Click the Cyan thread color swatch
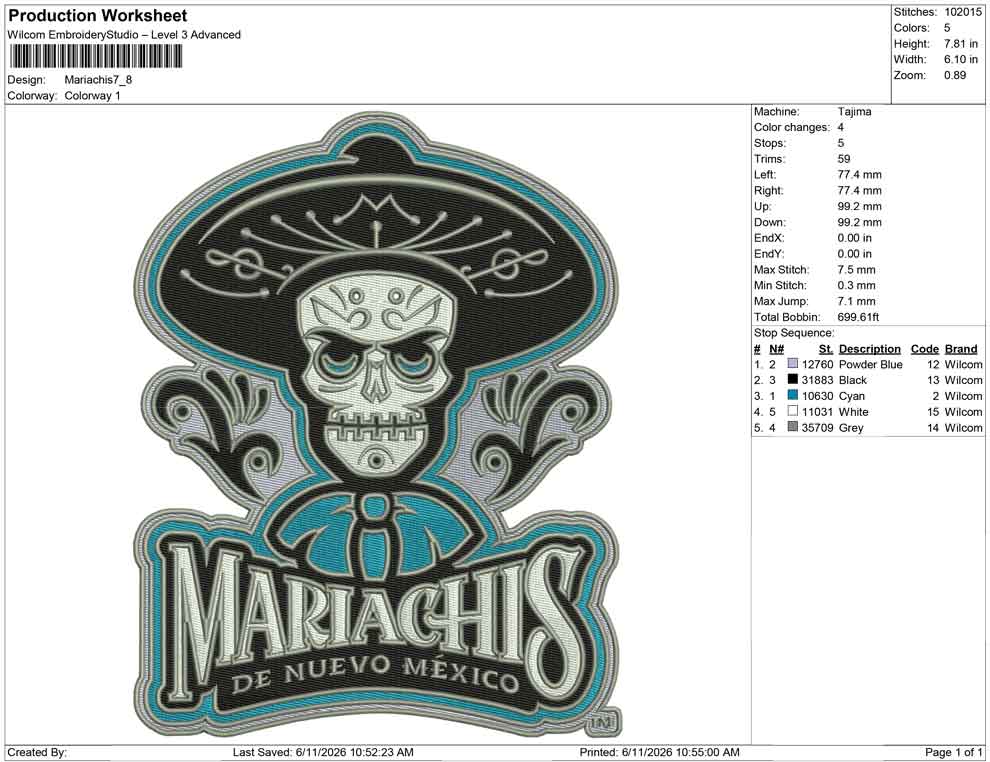 [792, 395]
